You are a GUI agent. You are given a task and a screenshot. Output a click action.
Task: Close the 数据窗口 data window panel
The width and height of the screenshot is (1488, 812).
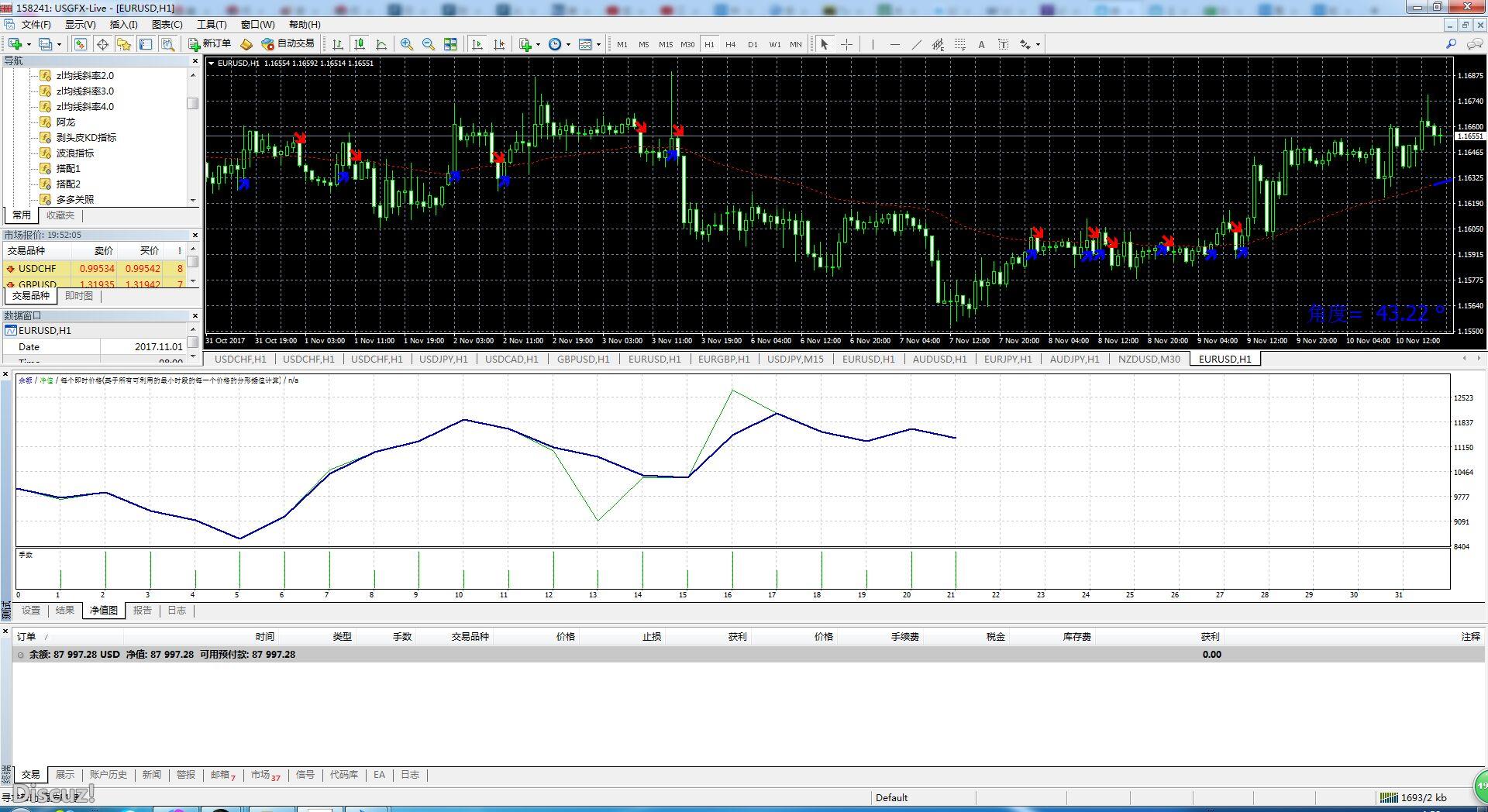195,316
